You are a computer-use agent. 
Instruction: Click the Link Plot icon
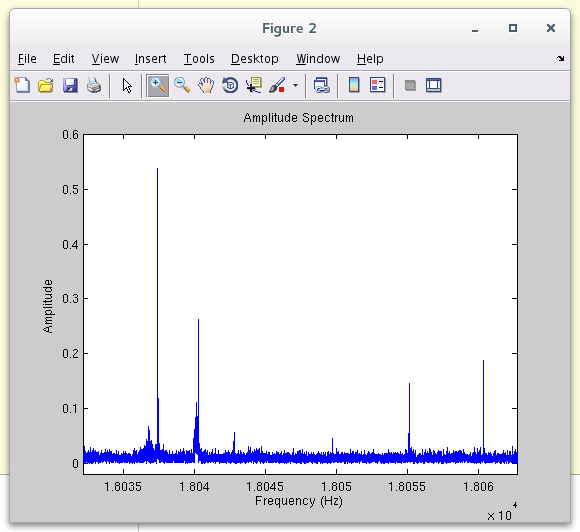(321, 85)
